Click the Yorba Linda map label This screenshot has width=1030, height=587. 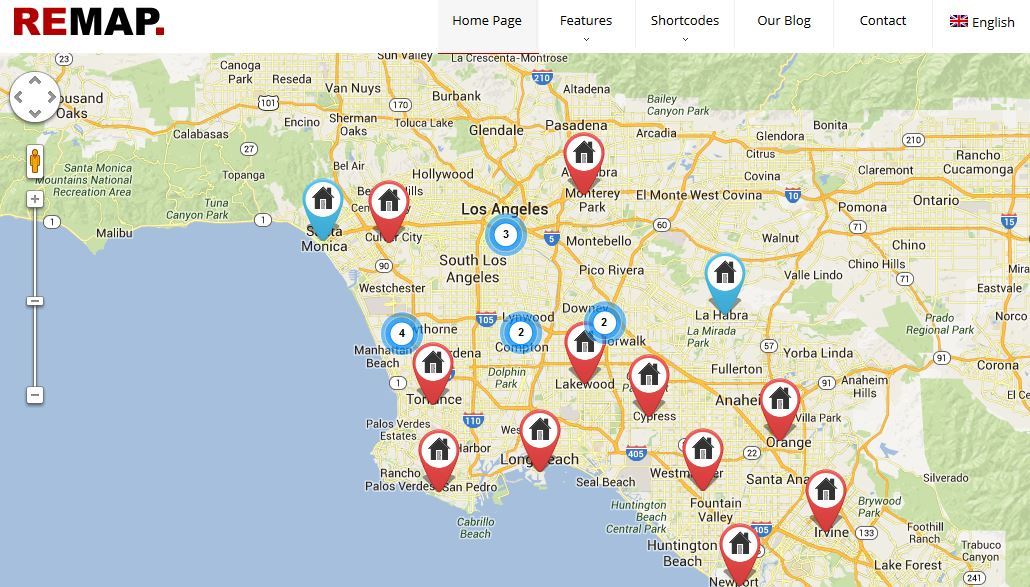pyautogui.click(x=818, y=353)
